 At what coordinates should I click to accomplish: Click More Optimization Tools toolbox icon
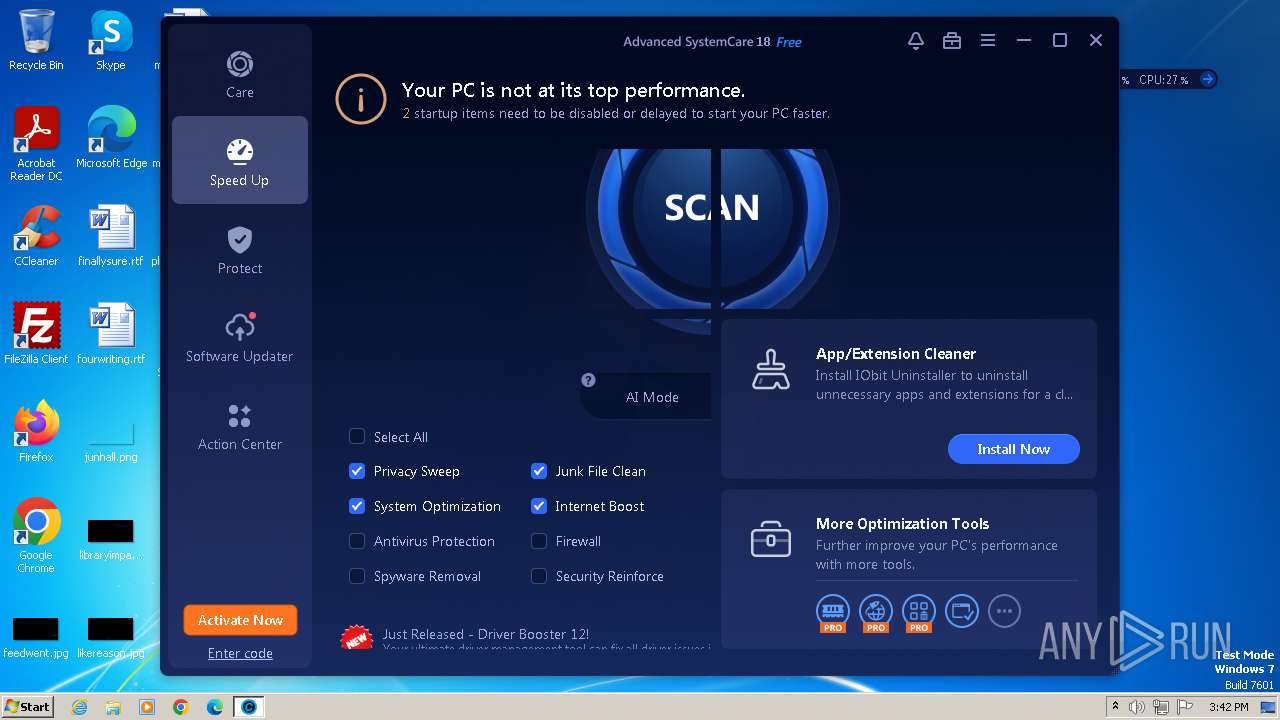coord(770,540)
